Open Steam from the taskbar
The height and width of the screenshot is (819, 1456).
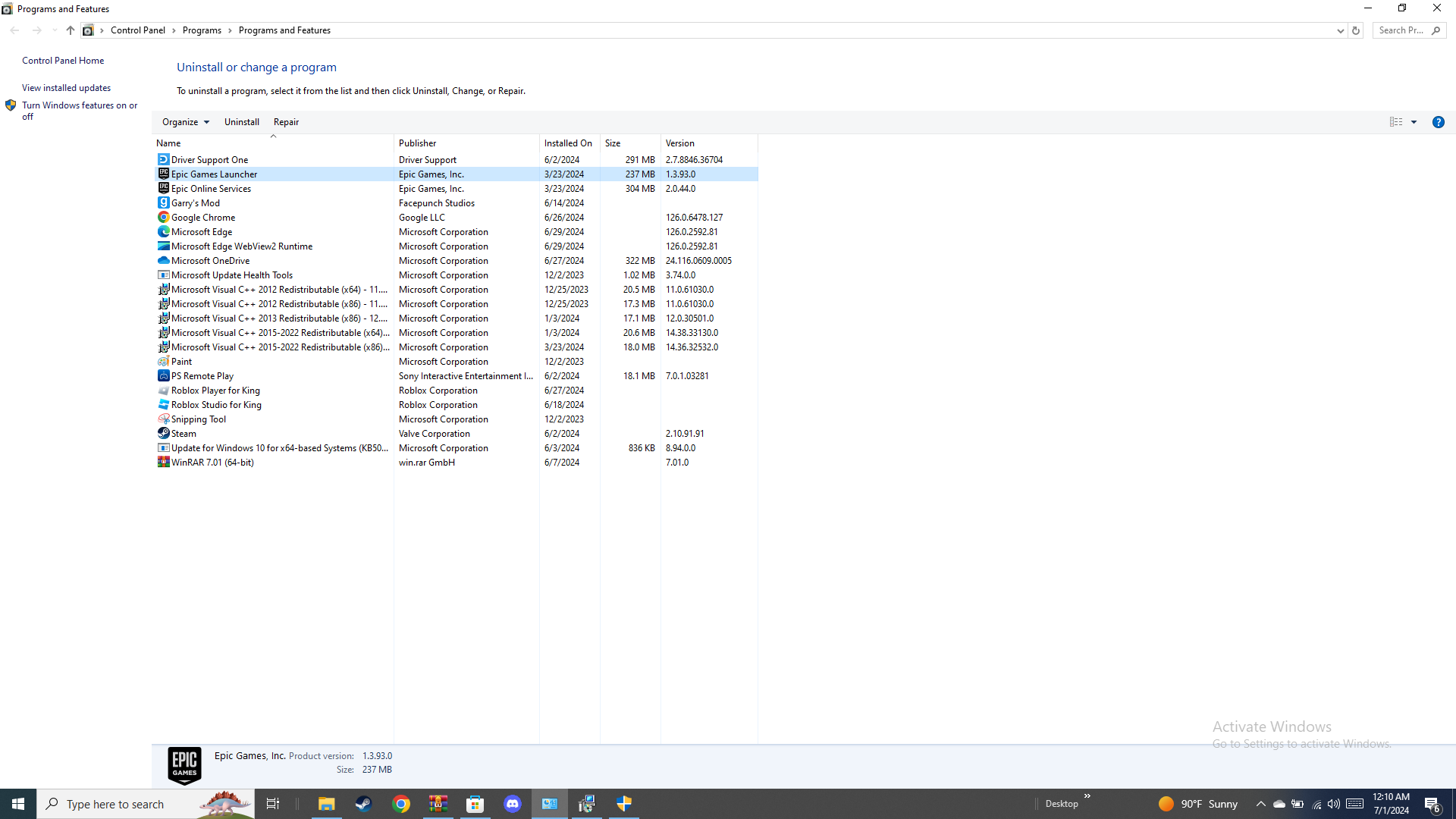tap(364, 804)
